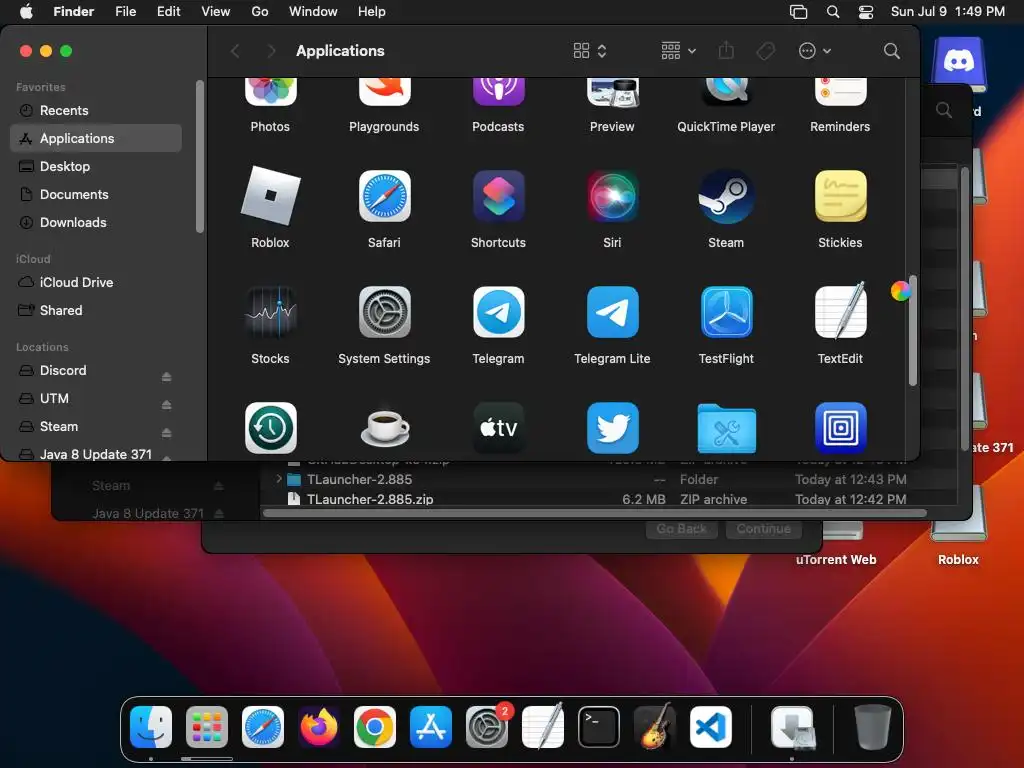Select the coffee cup app icon
This screenshot has width=1024, height=768.
point(385,428)
